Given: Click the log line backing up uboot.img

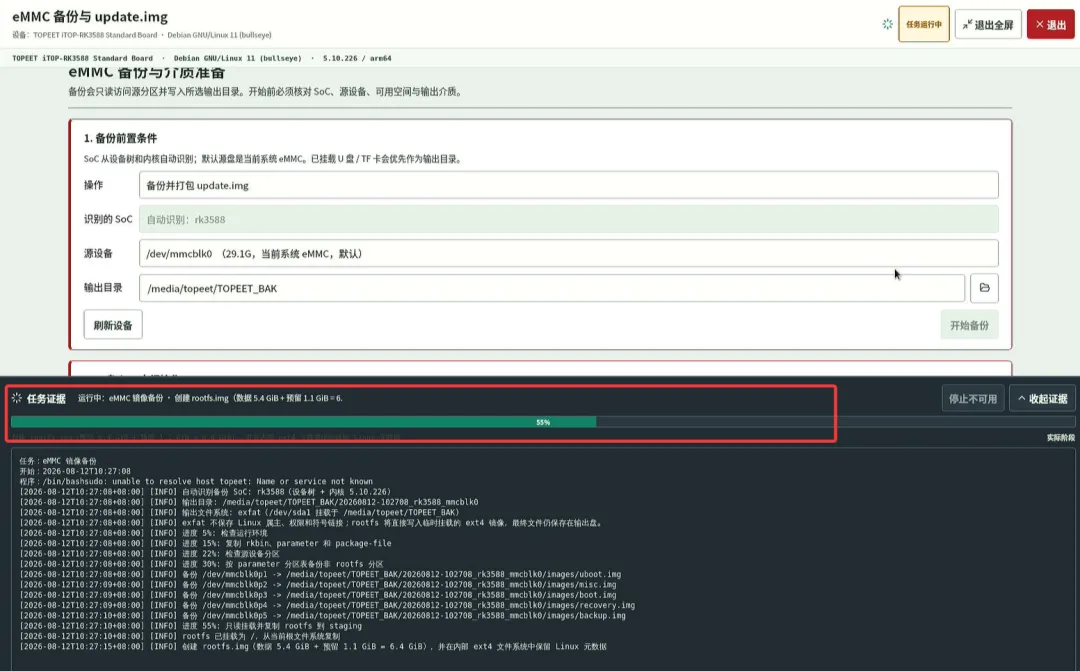Looking at the screenshot, I should 320,574.
